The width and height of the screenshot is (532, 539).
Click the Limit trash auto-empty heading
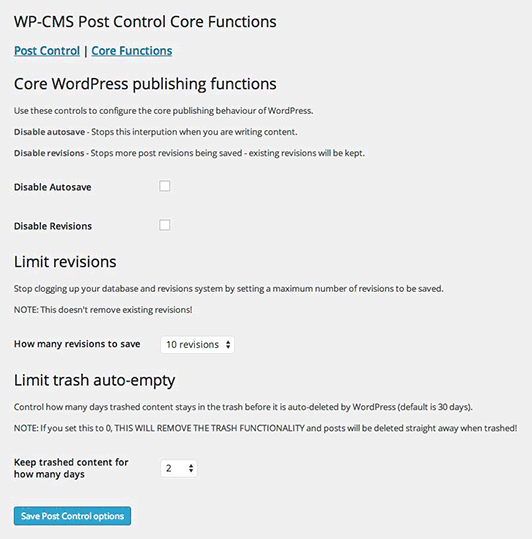[95, 381]
